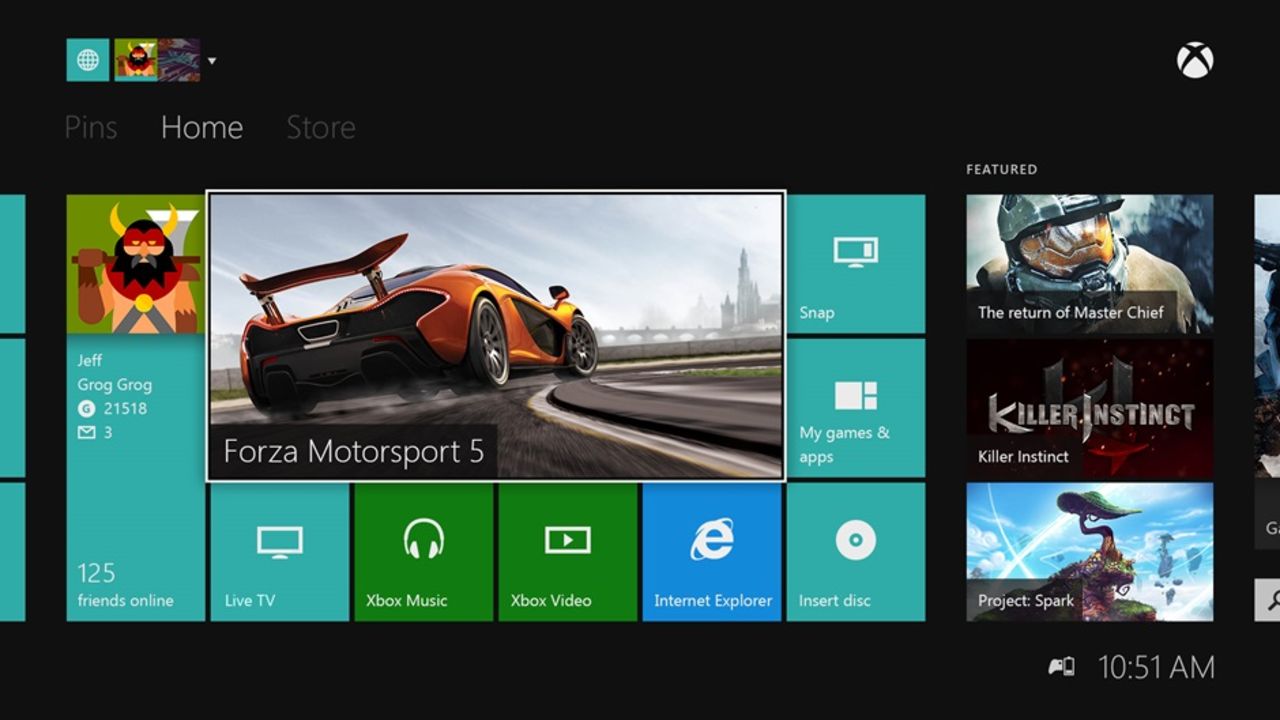This screenshot has height=720, width=1280.
Task: Select the Live TV tile
Action: point(278,555)
